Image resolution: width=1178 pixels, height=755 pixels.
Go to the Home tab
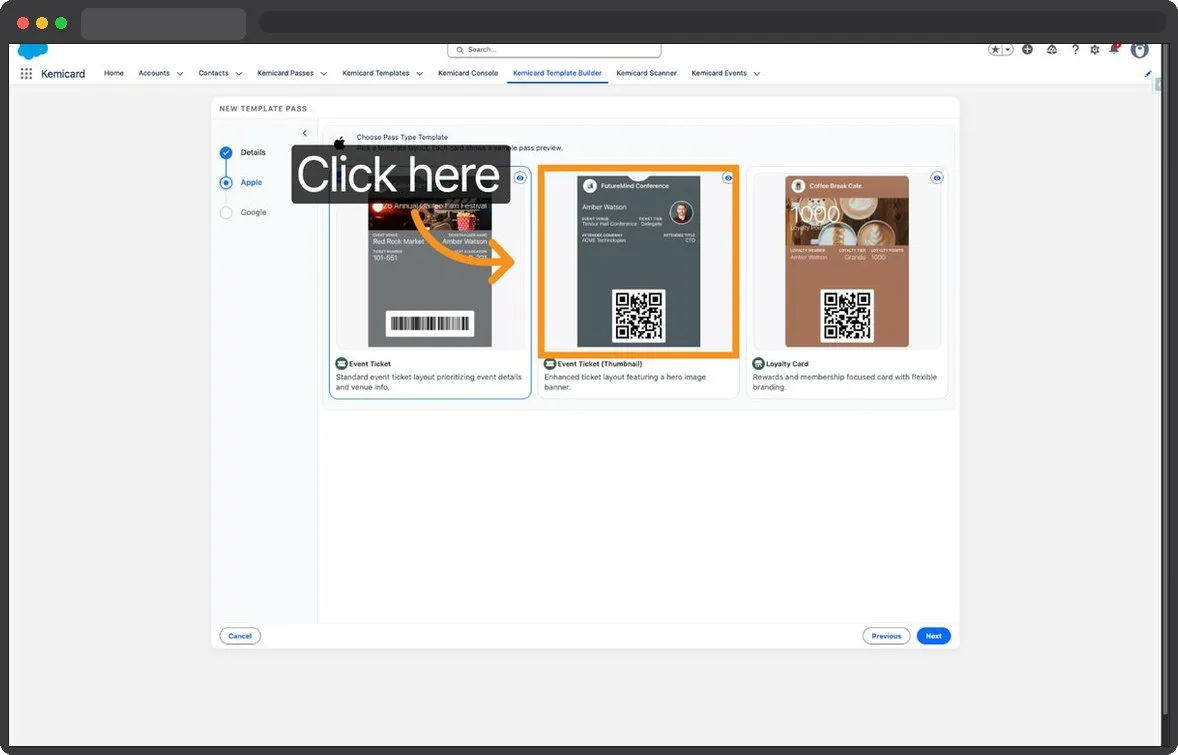[113, 73]
